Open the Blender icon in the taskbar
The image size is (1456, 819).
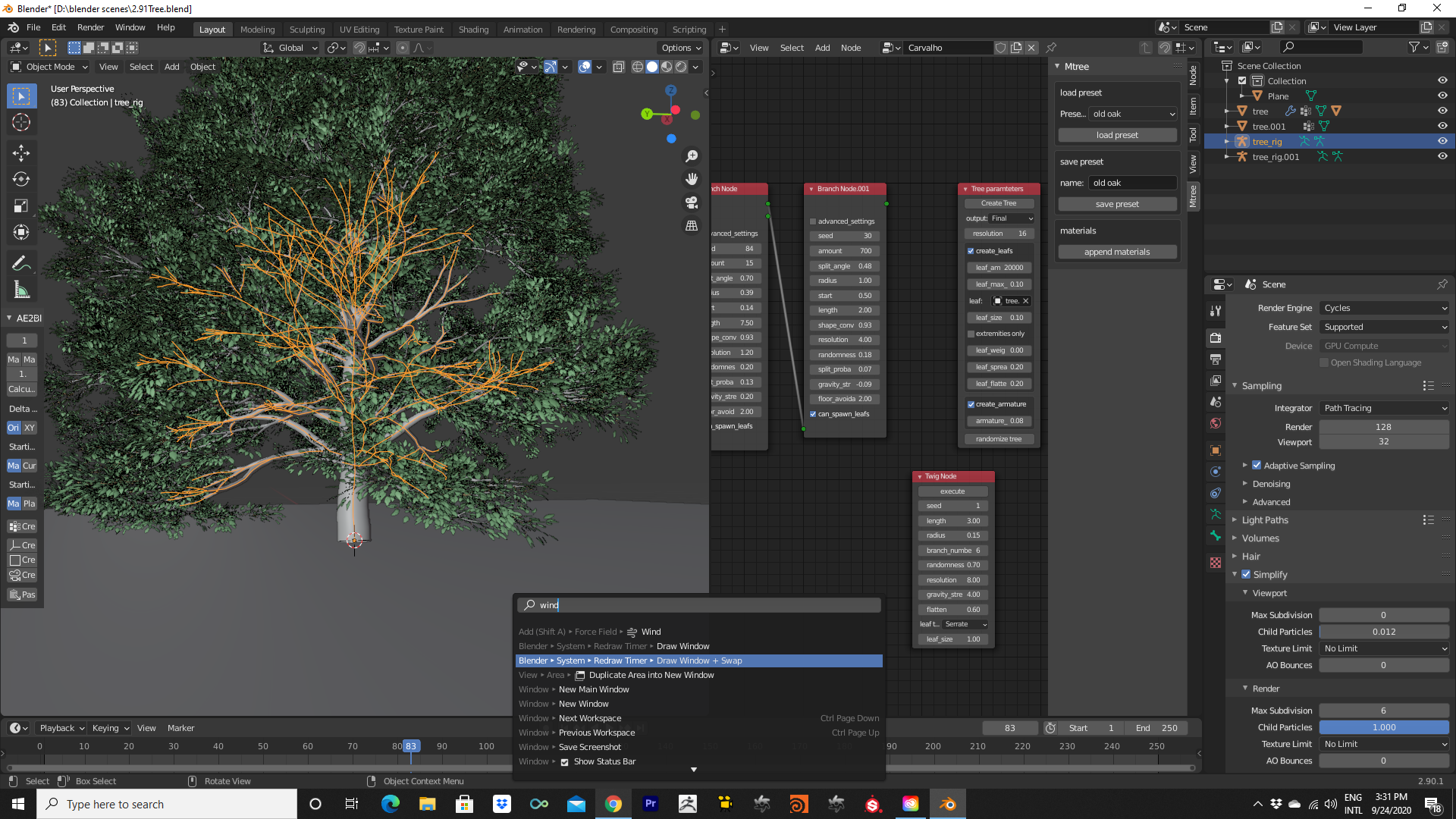947,804
